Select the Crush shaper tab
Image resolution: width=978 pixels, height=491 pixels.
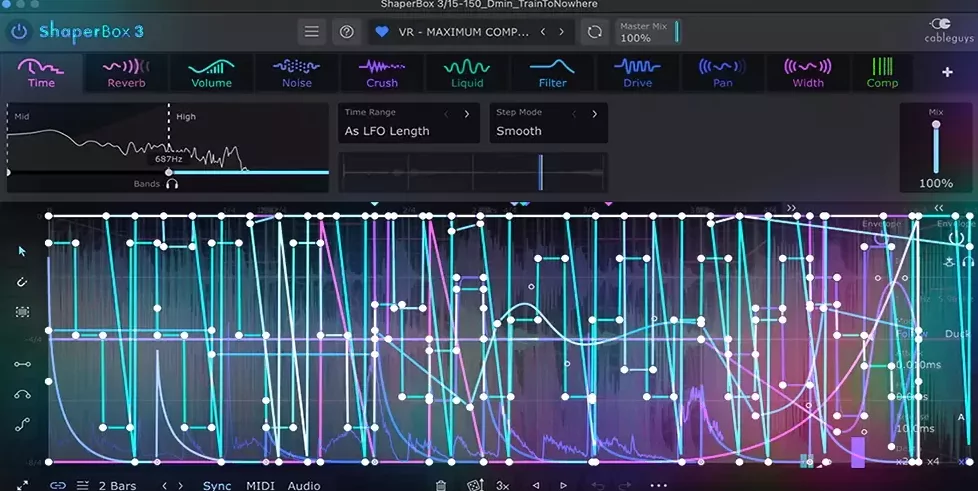pyautogui.click(x=382, y=73)
